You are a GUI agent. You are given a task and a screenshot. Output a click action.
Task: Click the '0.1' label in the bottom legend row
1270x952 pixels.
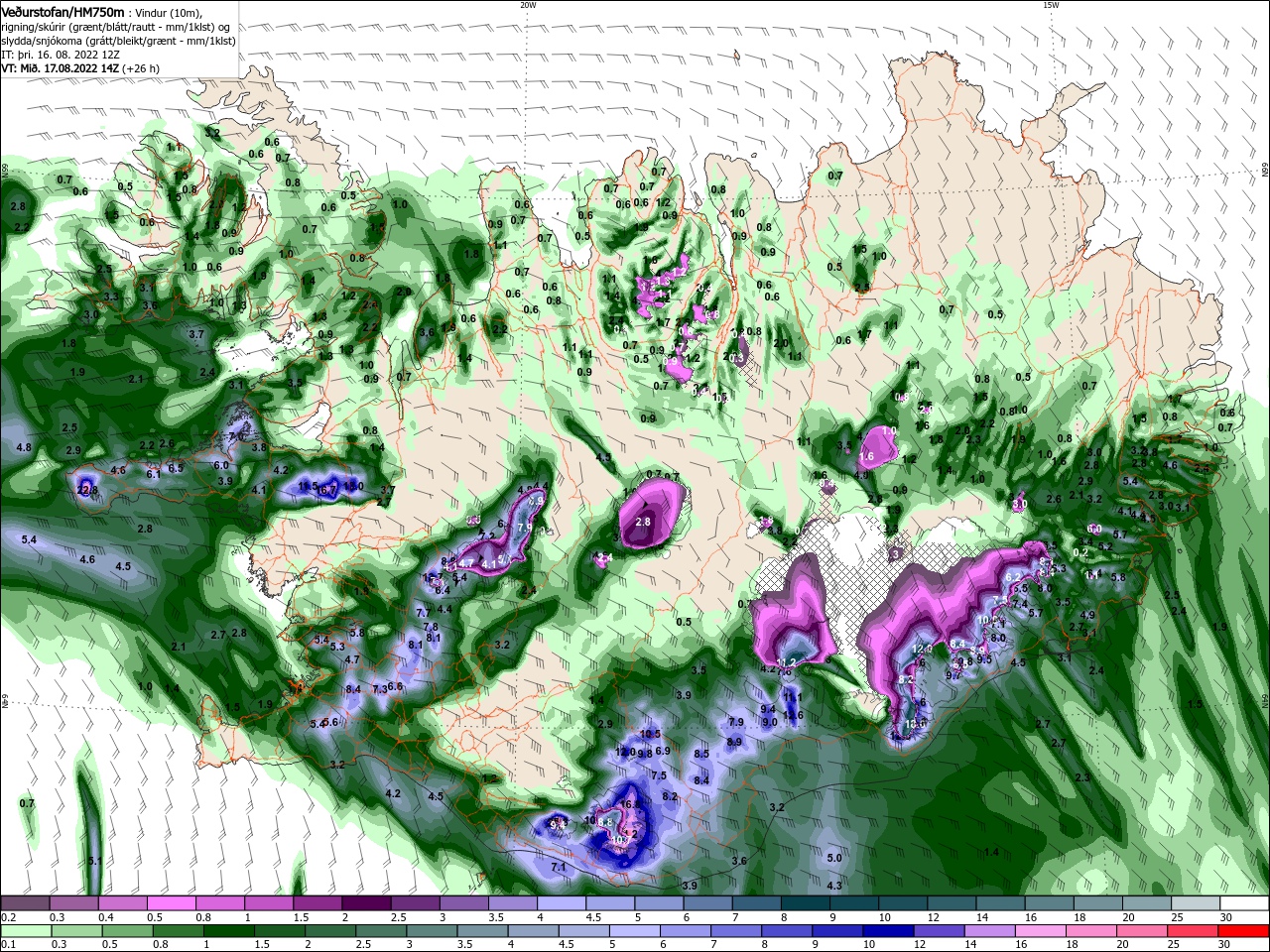(7, 944)
